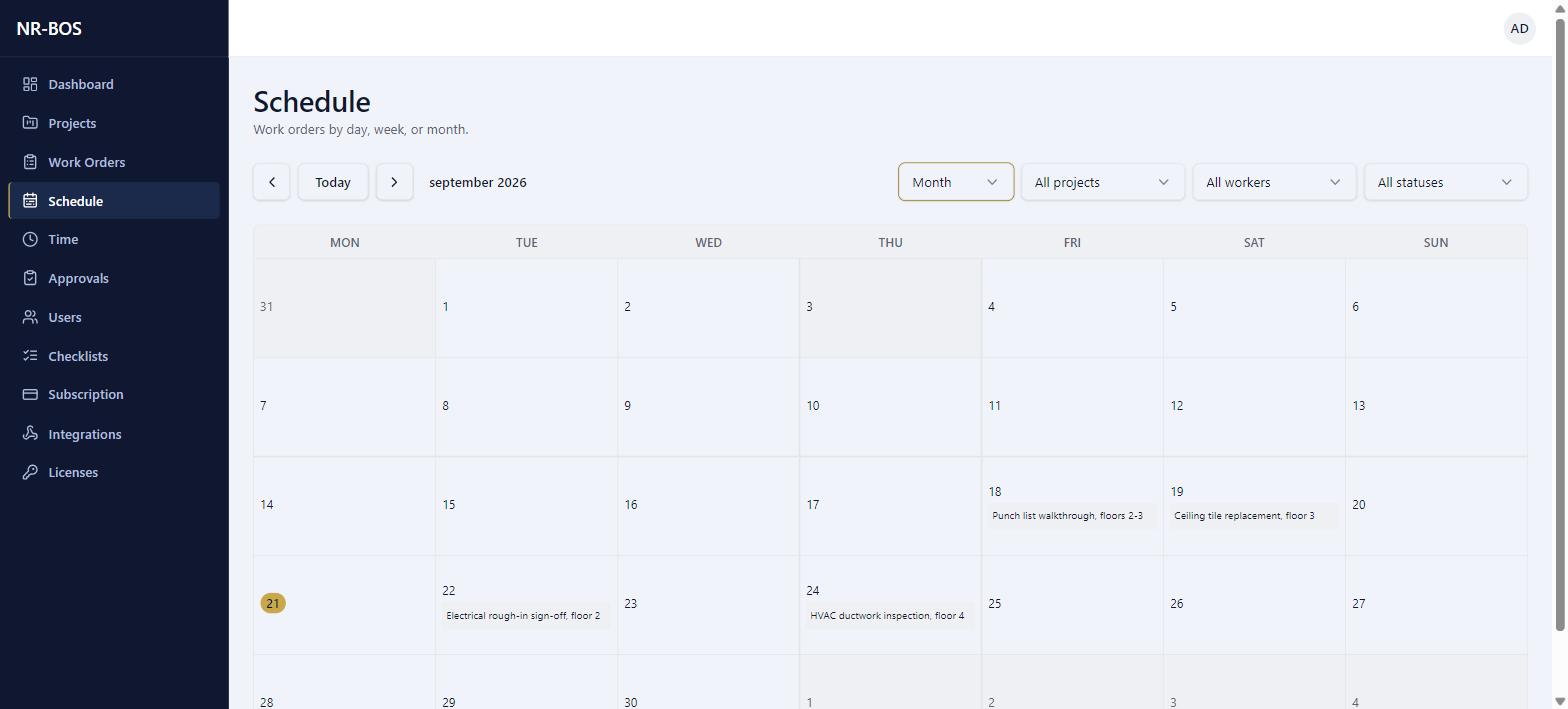The width and height of the screenshot is (1568, 709).
Task: Click the MON column header
Action: pyautogui.click(x=345, y=242)
